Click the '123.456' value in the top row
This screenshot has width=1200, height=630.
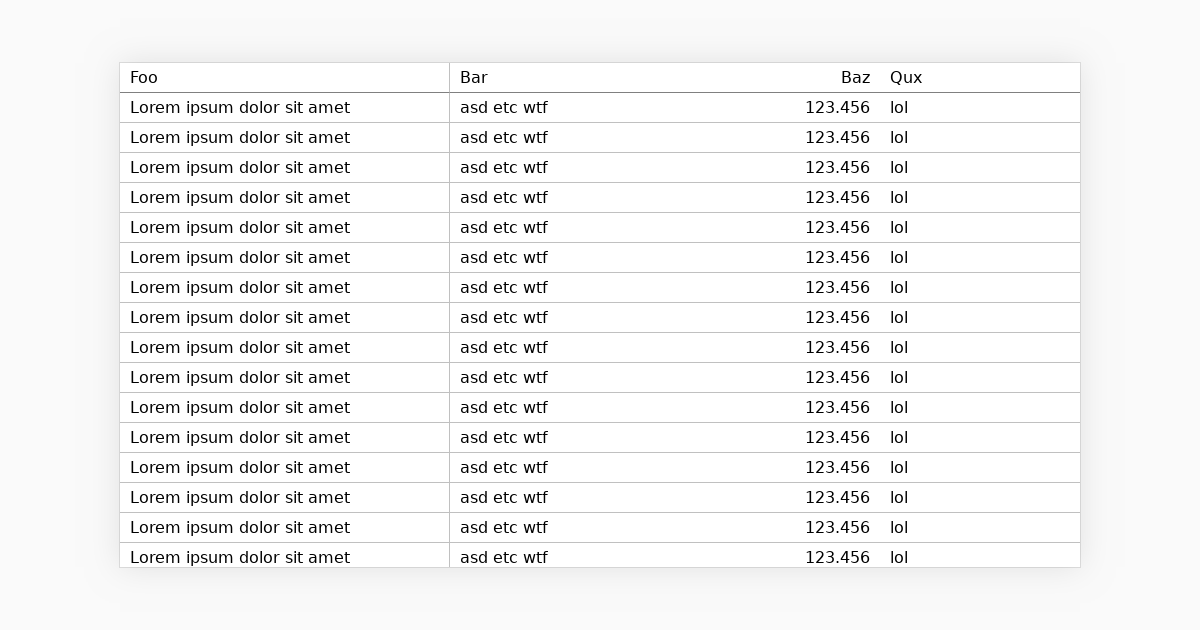[838, 107]
